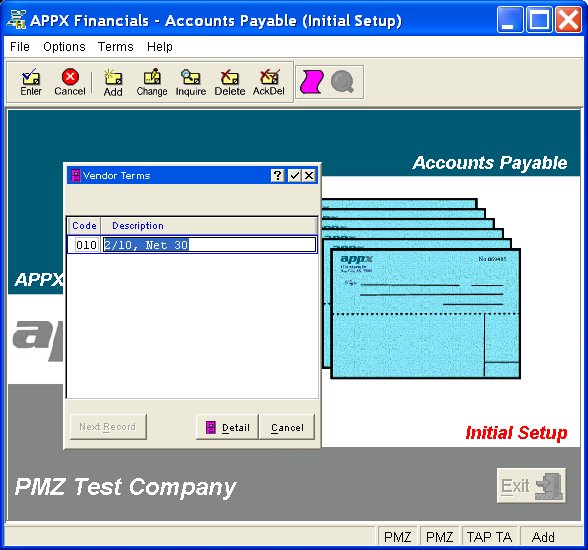Close the Vendor Terms dialog
This screenshot has height=550, width=588.
click(309, 175)
